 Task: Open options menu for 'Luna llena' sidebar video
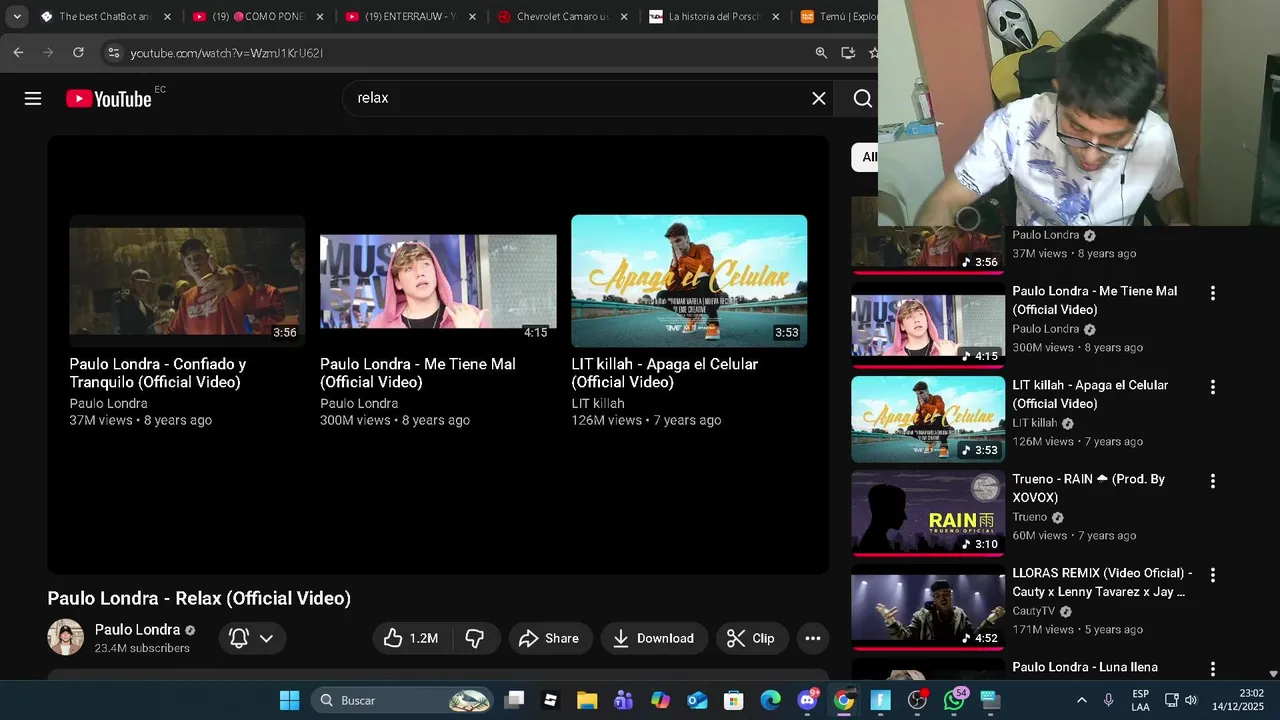point(1213,669)
